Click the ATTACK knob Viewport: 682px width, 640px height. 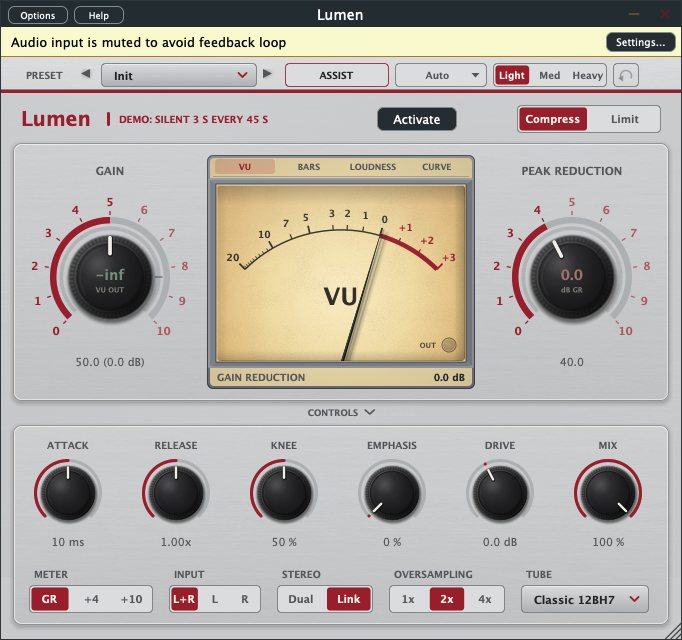coord(68,493)
